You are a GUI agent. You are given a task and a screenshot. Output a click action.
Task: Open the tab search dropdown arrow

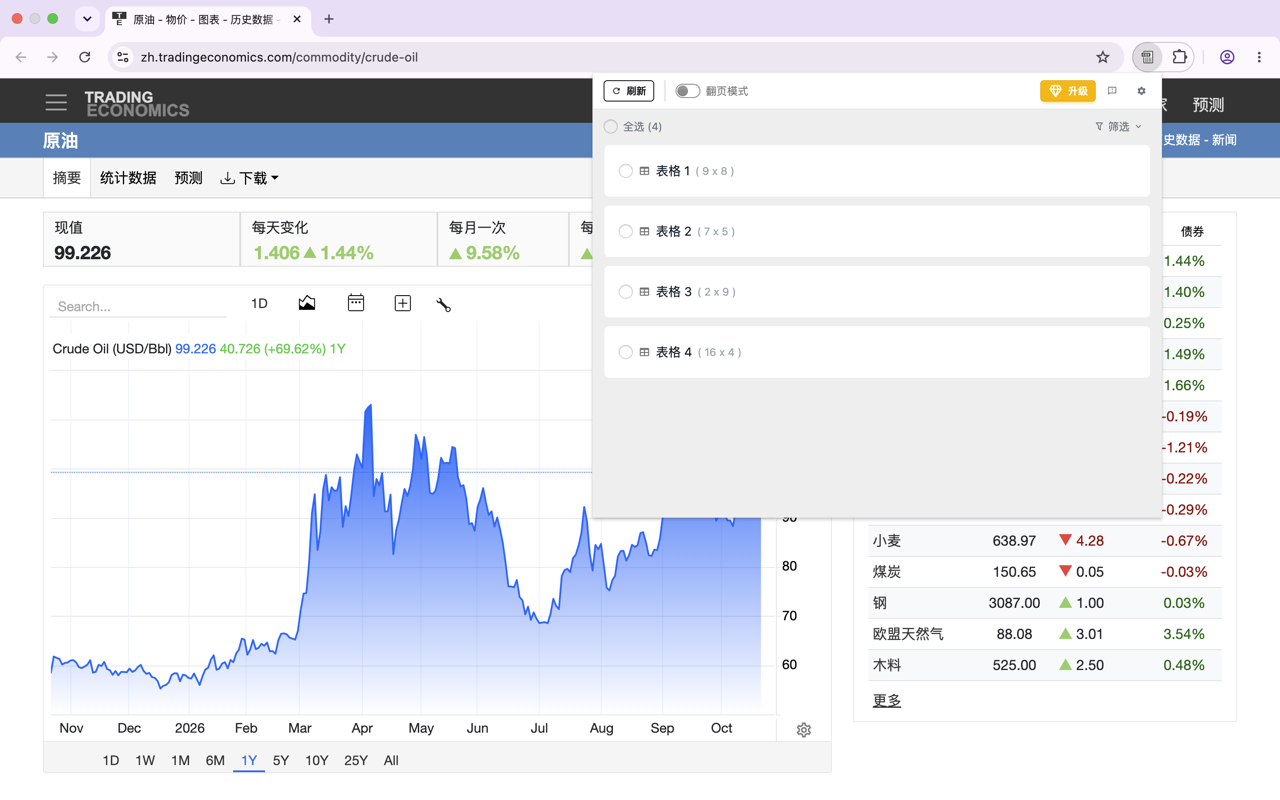pos(87,19)
